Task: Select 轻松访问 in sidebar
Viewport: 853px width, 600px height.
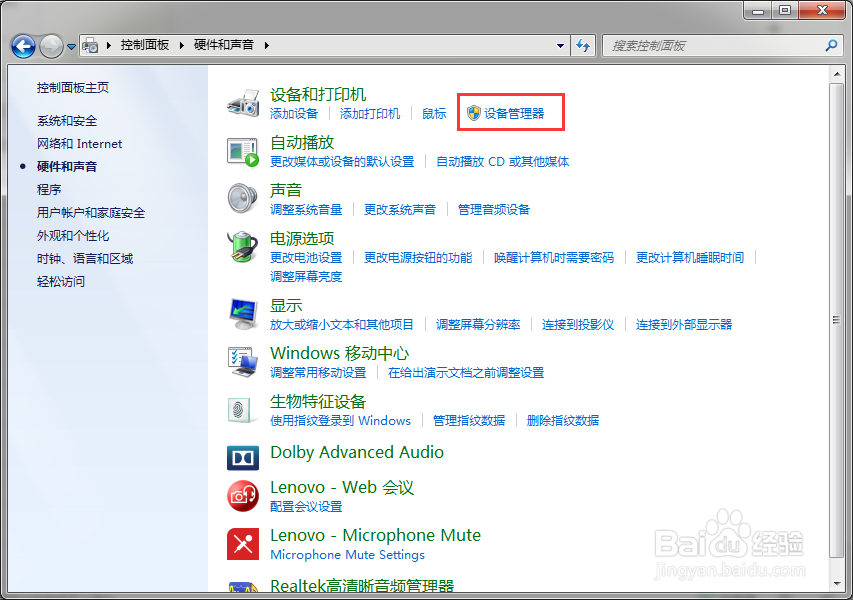Action: click(61, 281)
